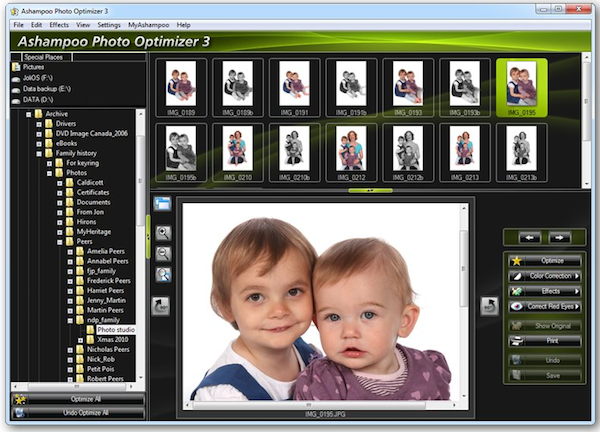Image resolution: width=600 pixels, height=432 pixels.
Task: Click the image preview horizontal scrollbar
Action: pos(318,404)
